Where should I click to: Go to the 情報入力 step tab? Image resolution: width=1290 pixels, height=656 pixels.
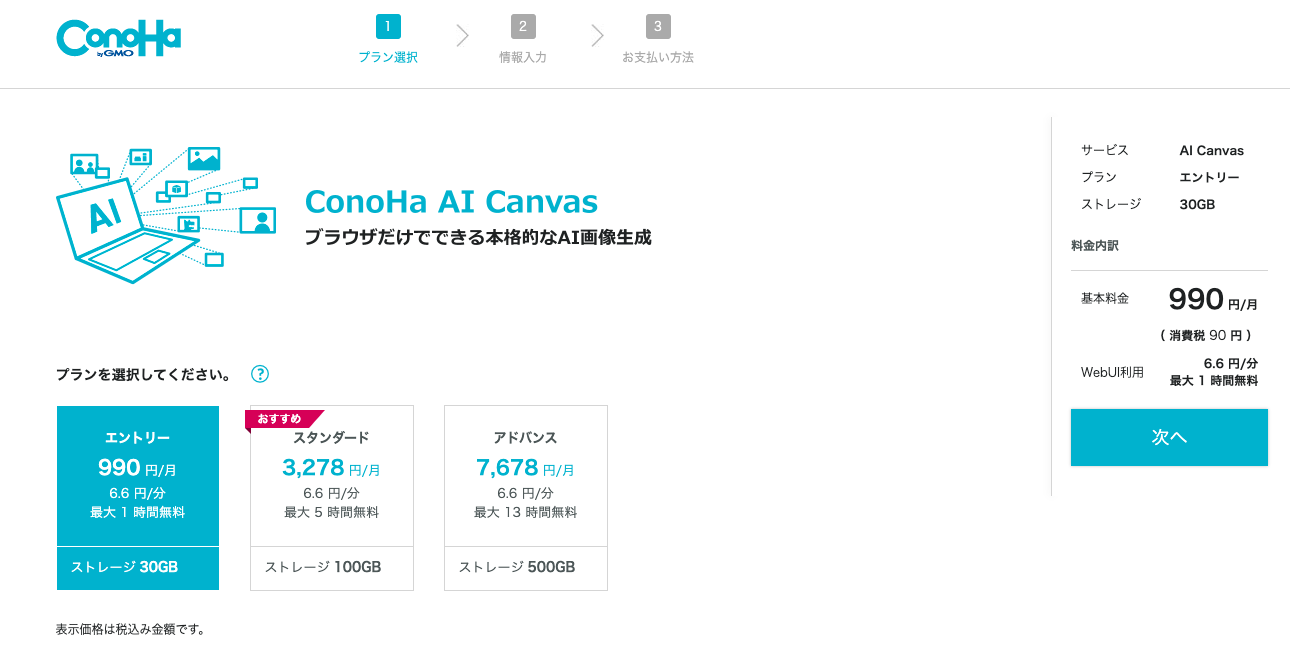[x=523, y=57]
